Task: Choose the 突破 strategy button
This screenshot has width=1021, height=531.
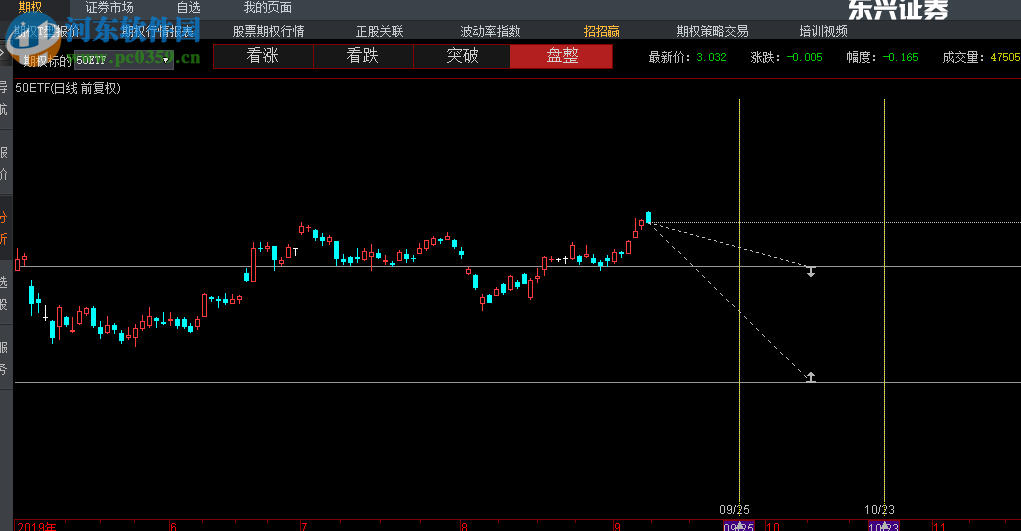Action: (462, 56)
